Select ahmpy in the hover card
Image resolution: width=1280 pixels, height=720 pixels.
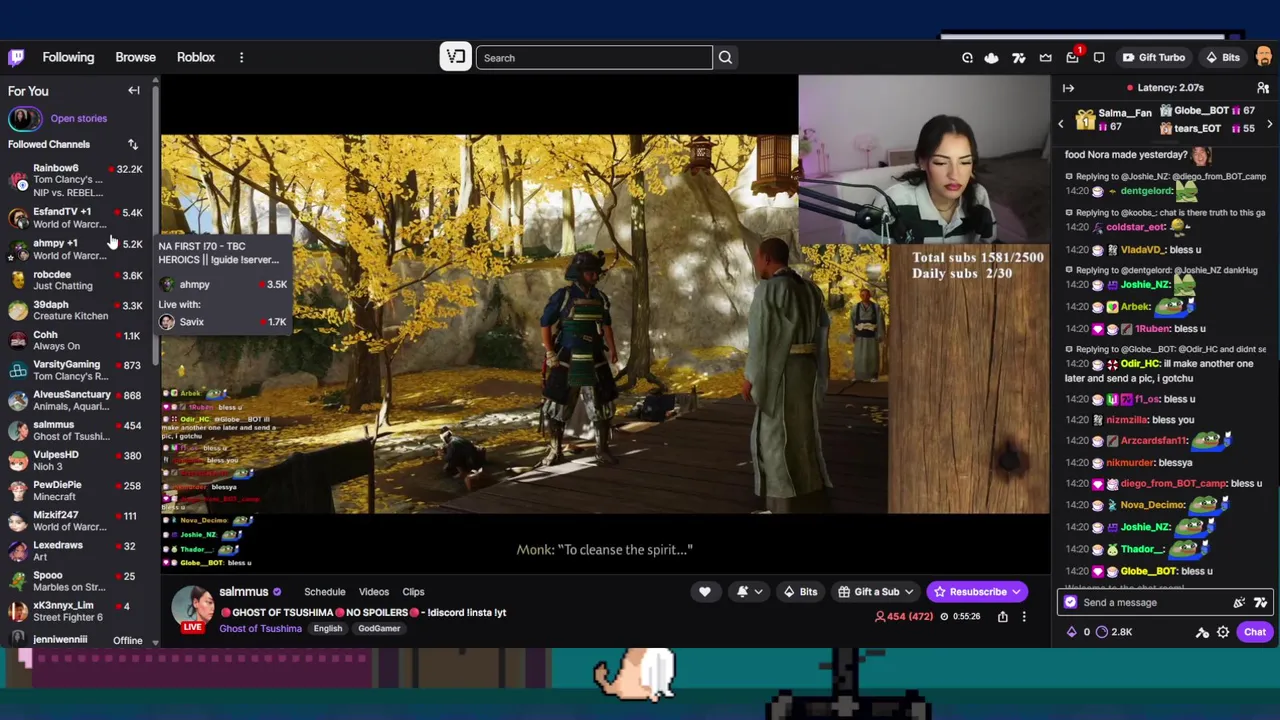[x=222, y=285]
